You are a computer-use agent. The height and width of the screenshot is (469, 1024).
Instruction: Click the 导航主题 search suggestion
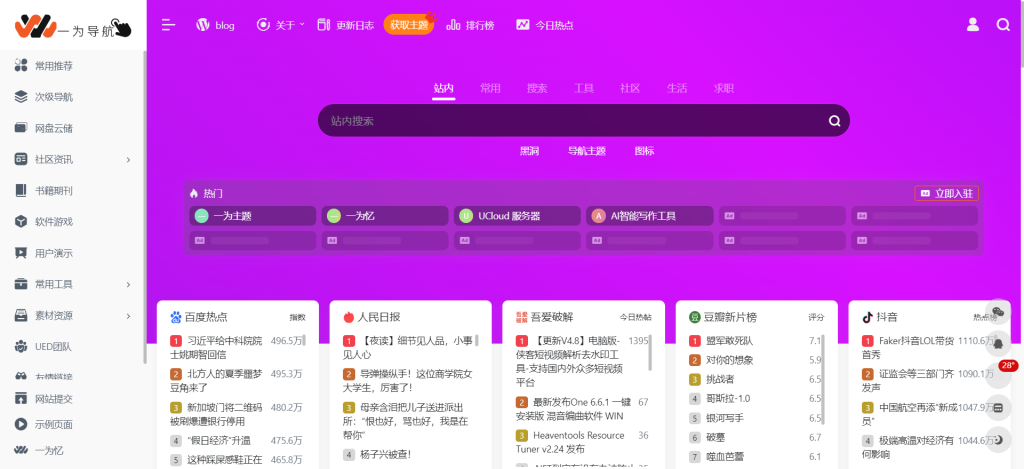pyautogui.click(x=586, y=151)
